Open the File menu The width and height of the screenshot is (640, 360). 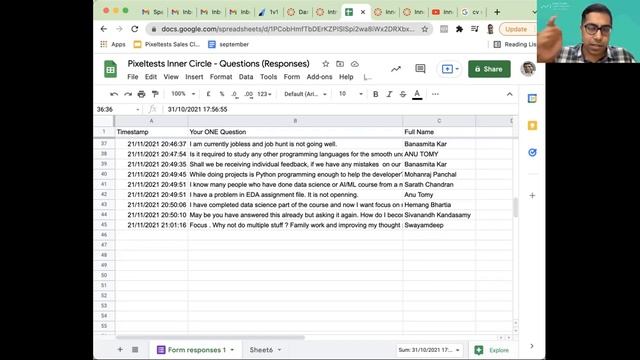(x=133, y=77)
